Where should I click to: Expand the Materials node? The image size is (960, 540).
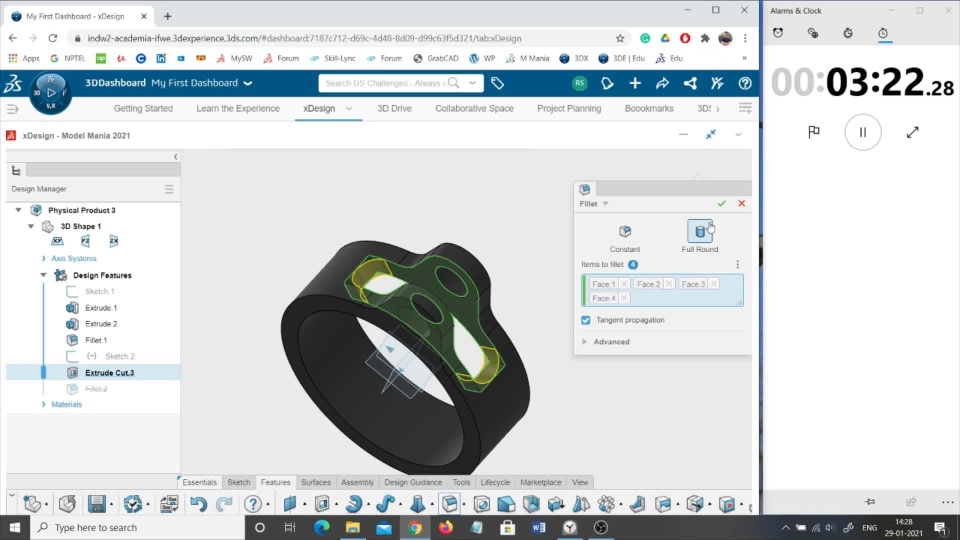pyautogui.click(x=43, y=404)
